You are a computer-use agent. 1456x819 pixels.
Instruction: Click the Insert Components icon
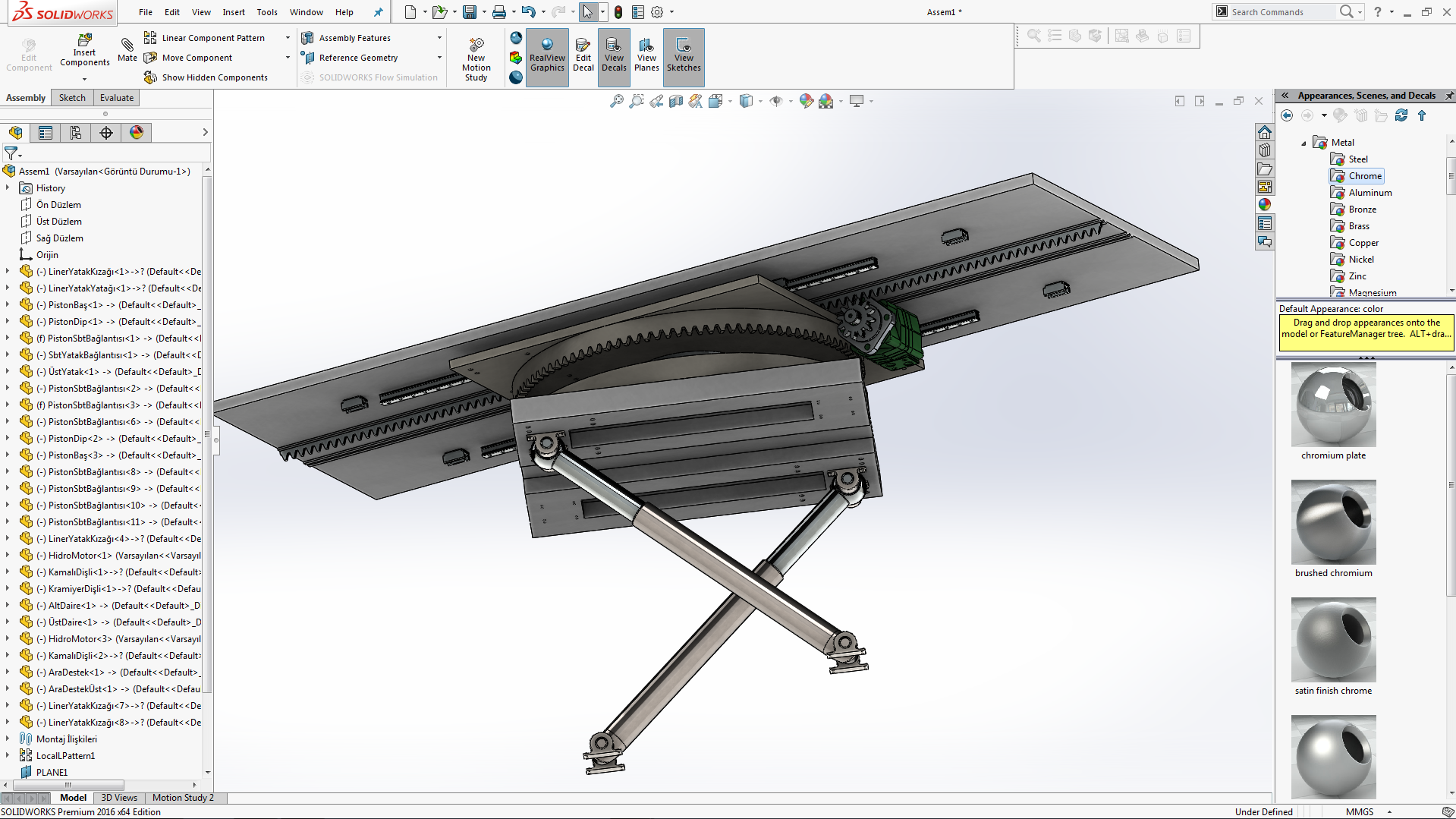click(x=85, y=50)
